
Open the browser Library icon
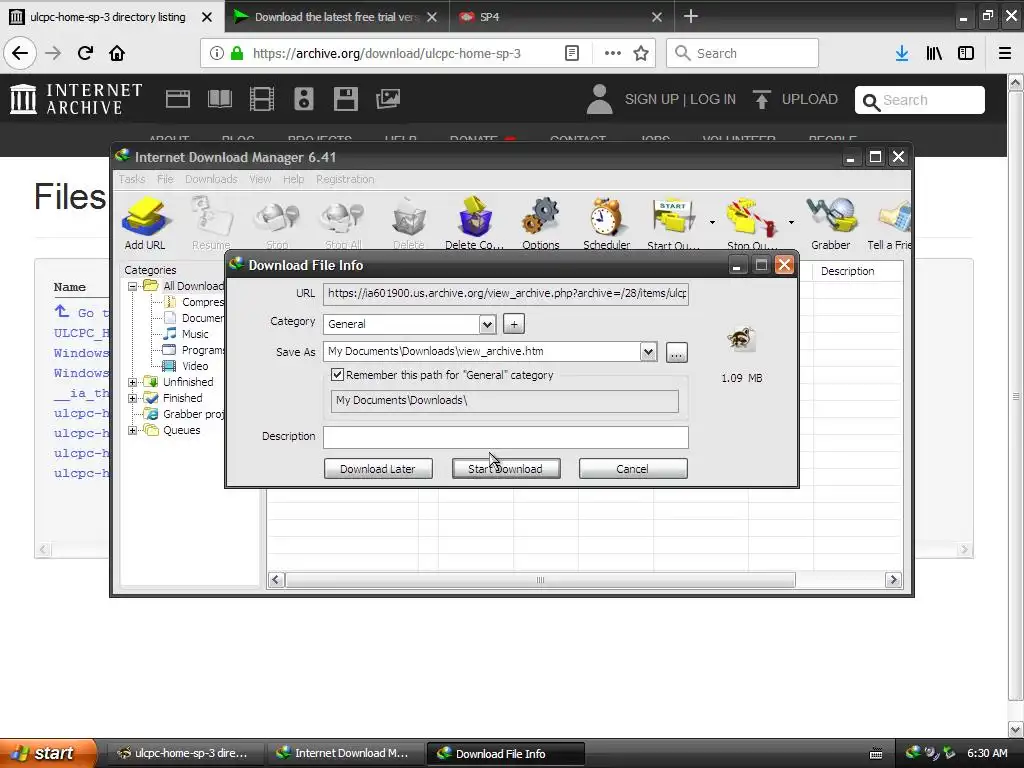coord(934,53)
